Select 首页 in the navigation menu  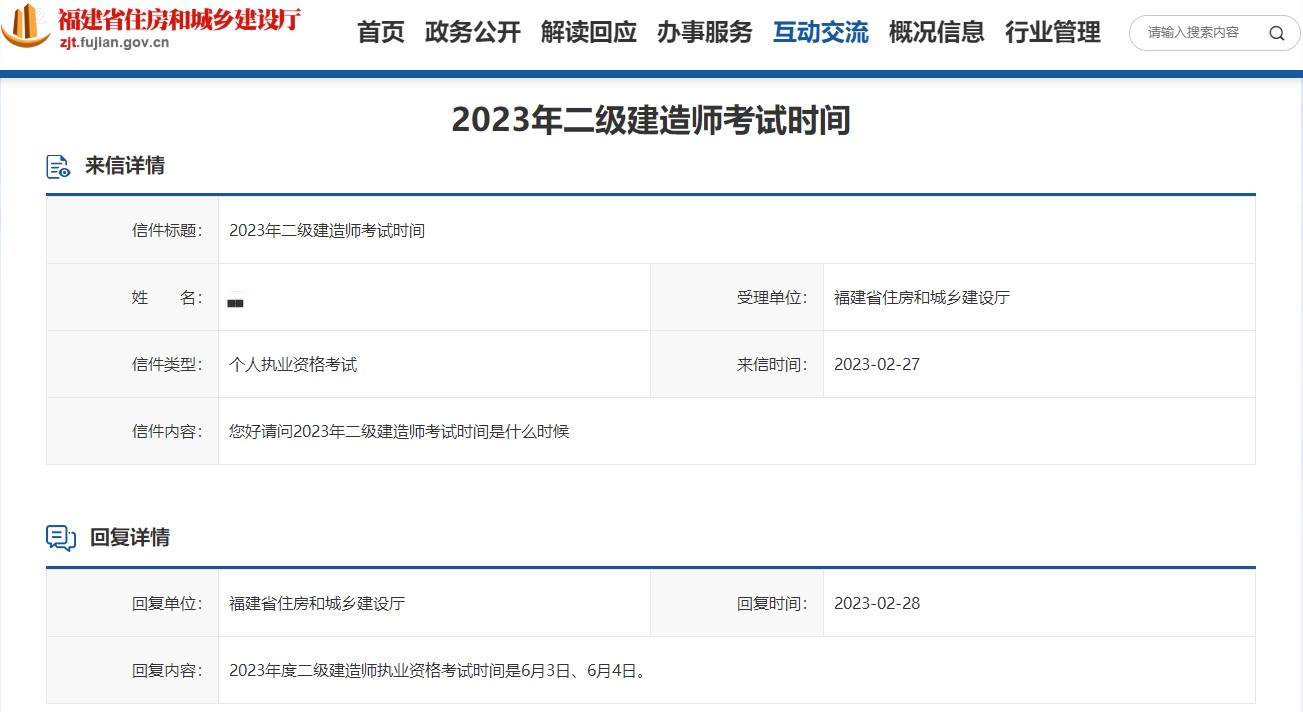point(380,33)
